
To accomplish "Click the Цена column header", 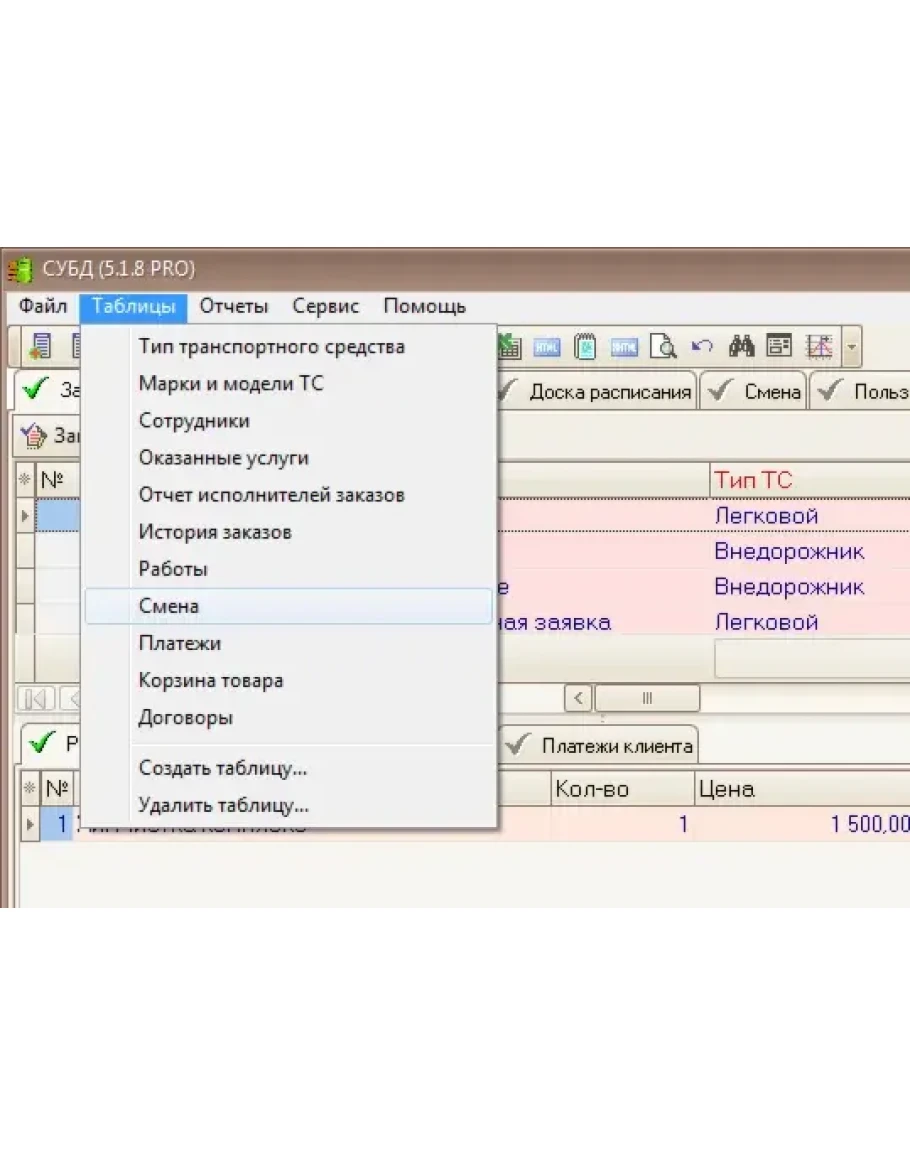I will (726, 789).
